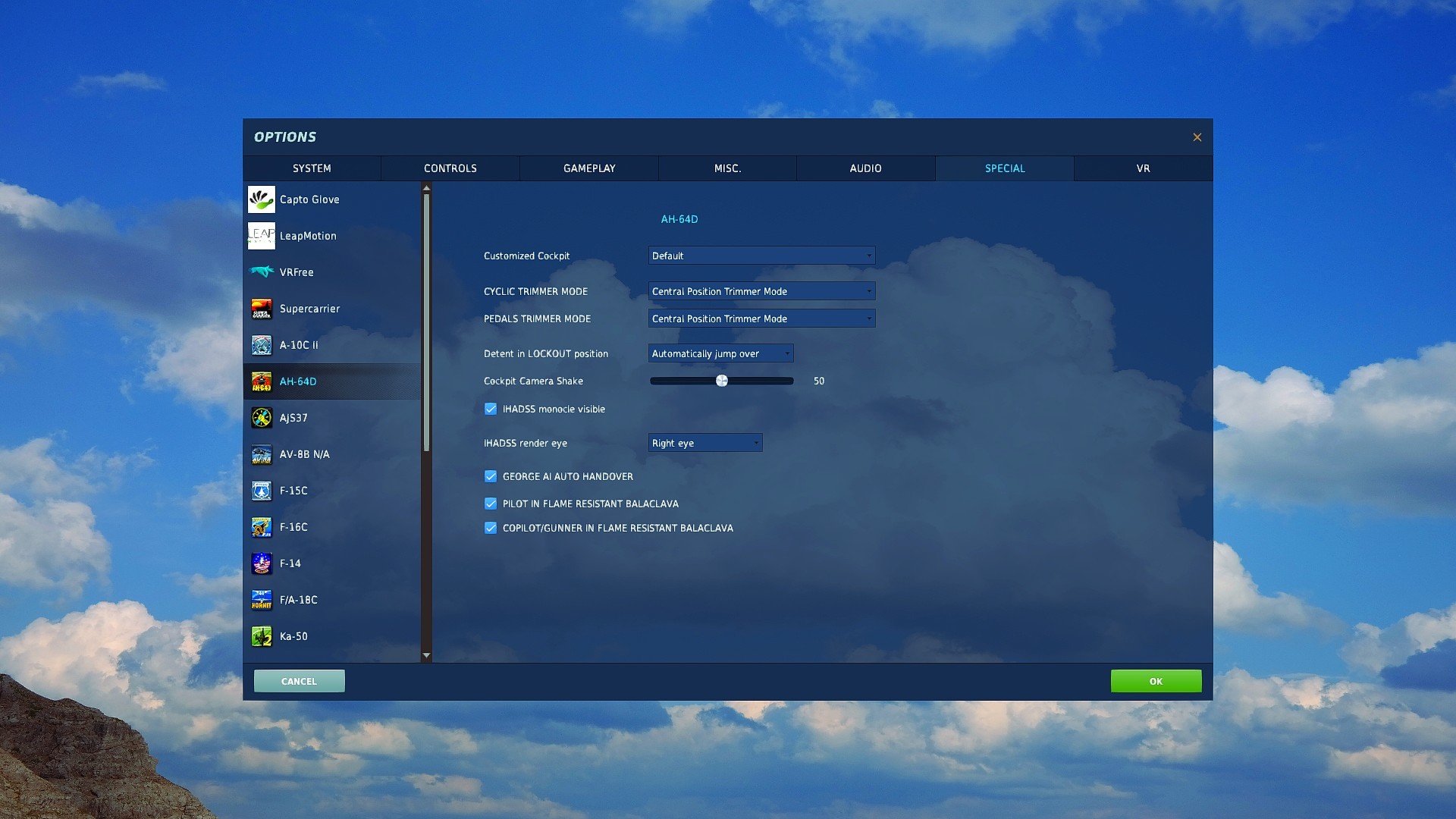The image size is (1456, 819).
Task: Open the Customized Cockpit dropdown
Action: click(761, 256)
